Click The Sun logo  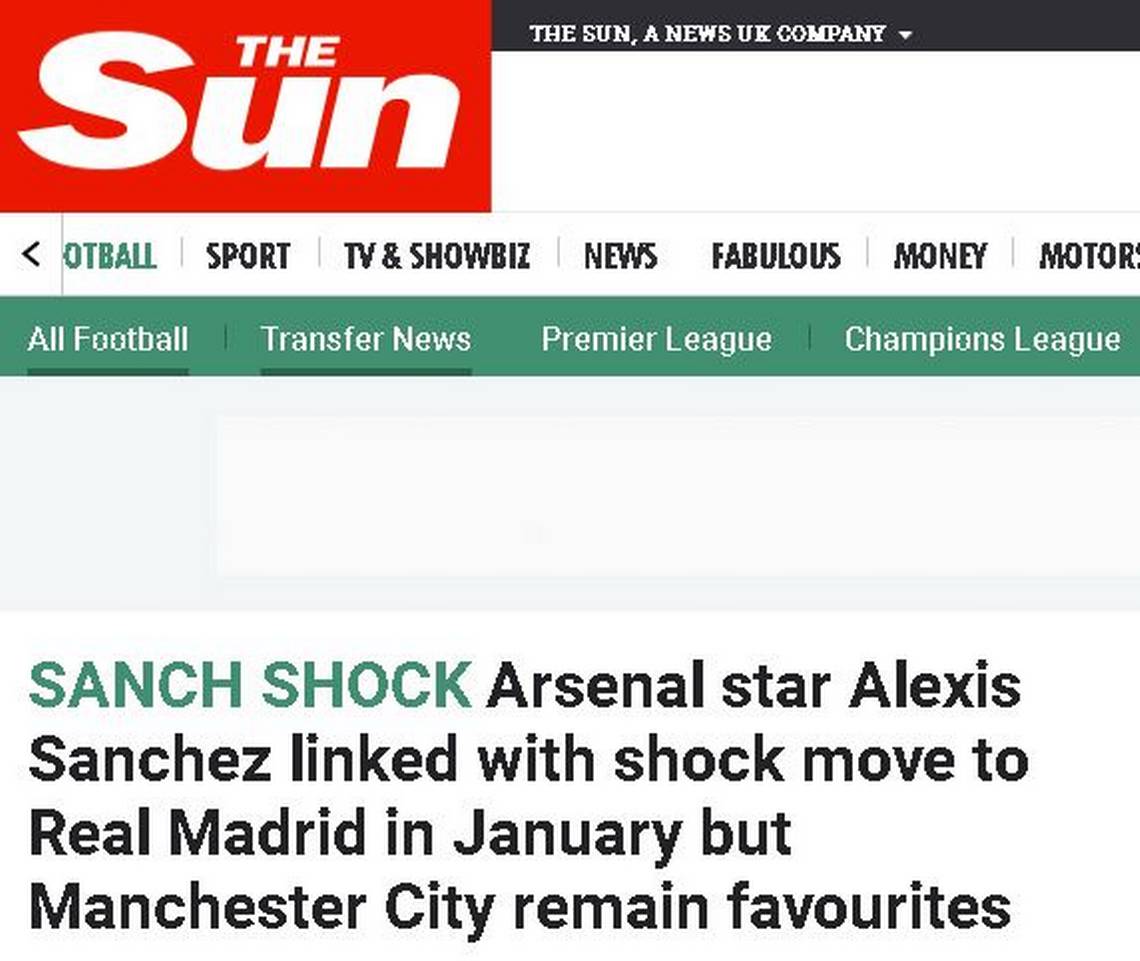point(245,105)
